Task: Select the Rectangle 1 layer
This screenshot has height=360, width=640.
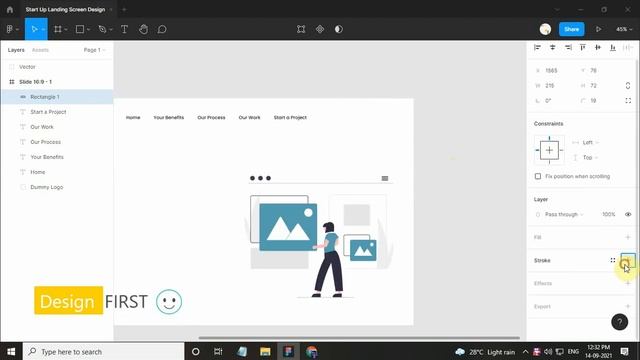Action: click(57, 97)
